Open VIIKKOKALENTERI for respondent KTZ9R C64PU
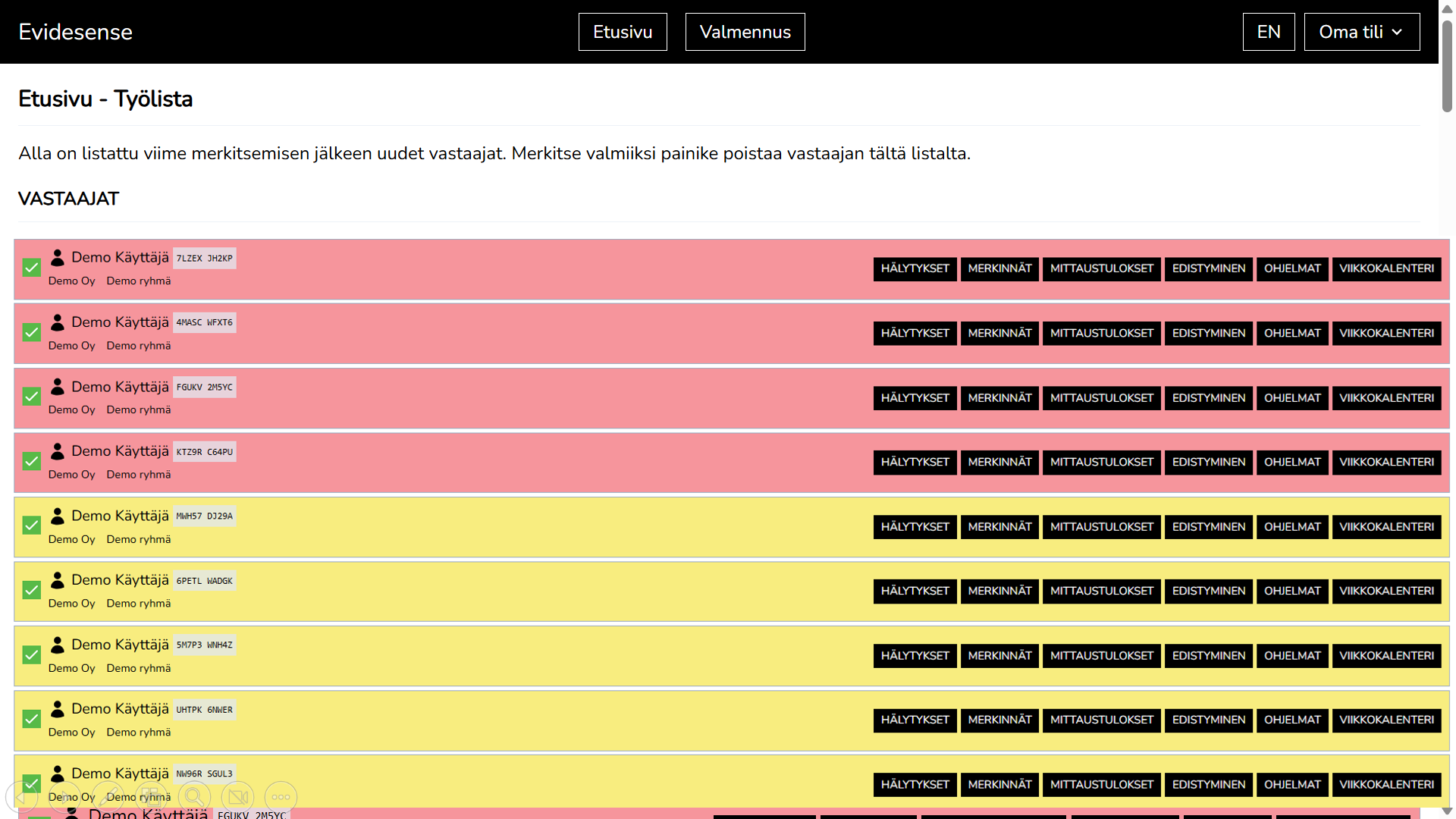Viewport: 1456px width, 819px height. click(x=1386, y=463)
